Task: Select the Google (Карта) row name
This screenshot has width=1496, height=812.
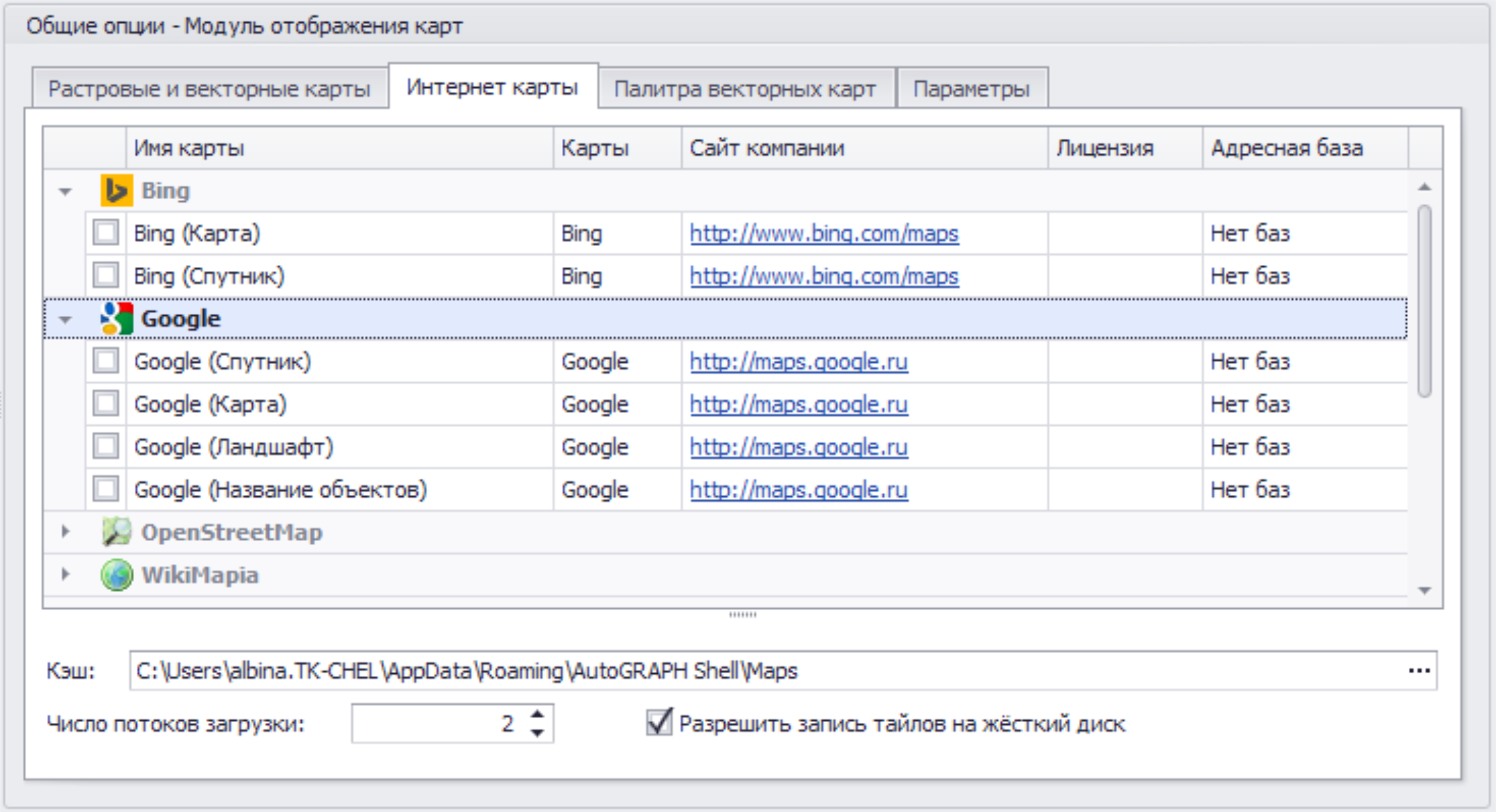Action: (x=210, y=404)
